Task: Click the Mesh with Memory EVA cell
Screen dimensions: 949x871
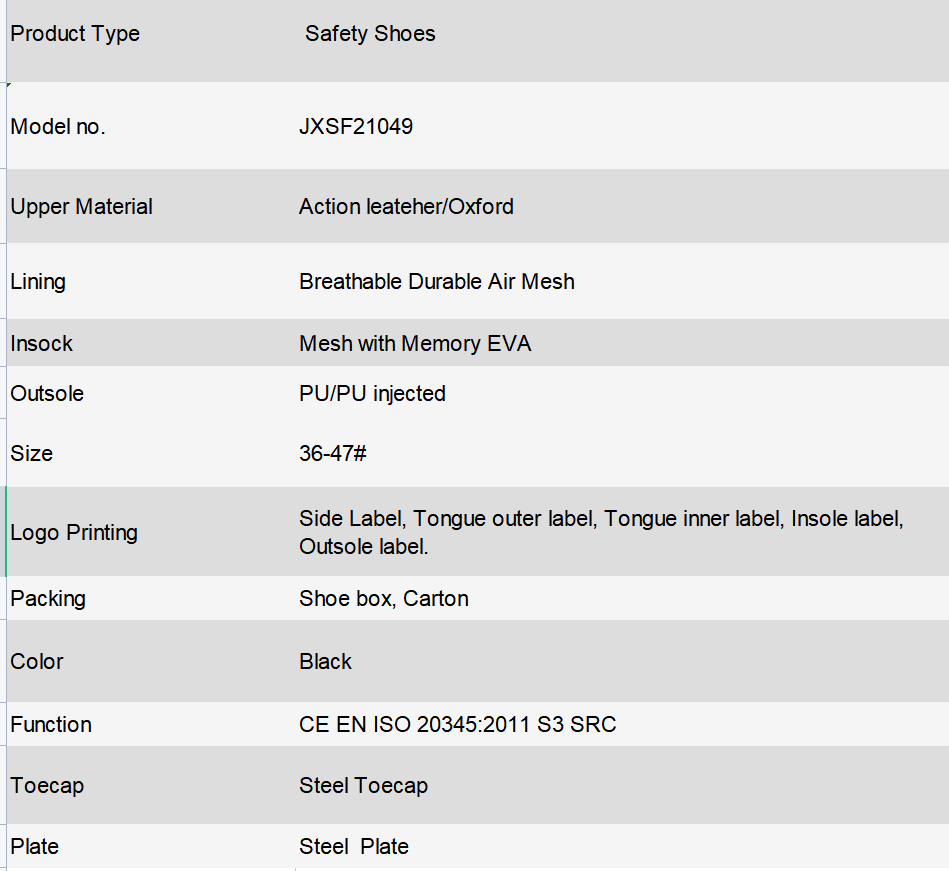Action: pos(622,343)
